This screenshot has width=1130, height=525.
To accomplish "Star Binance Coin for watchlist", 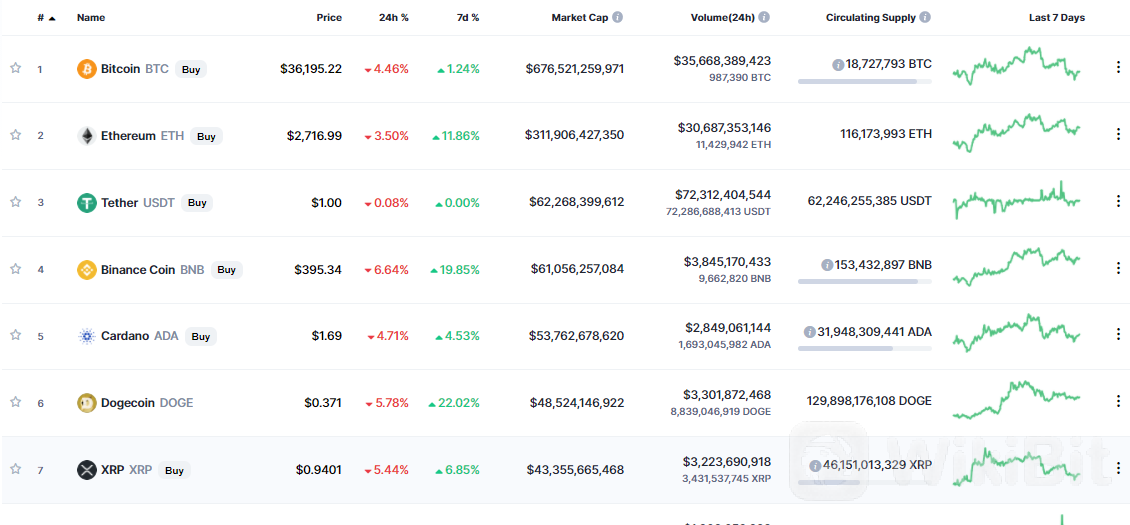I will 15,269.
